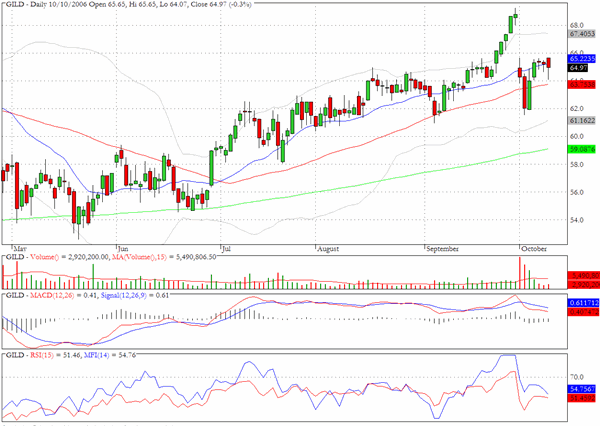
Task: Select the green 59.0876 moving average label
Action: click(x=582, y=149)
